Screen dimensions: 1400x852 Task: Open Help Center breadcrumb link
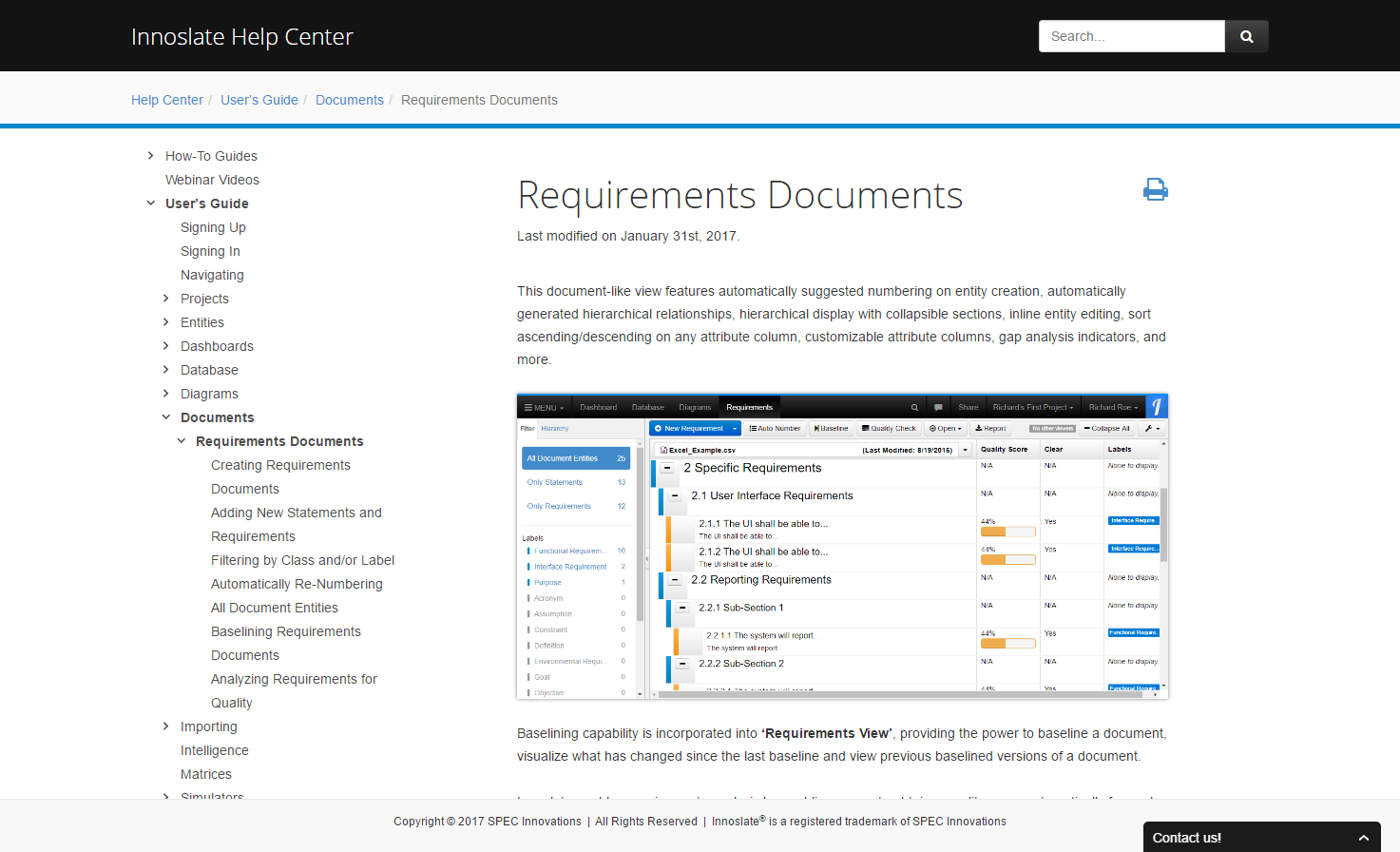pos(167,100)
